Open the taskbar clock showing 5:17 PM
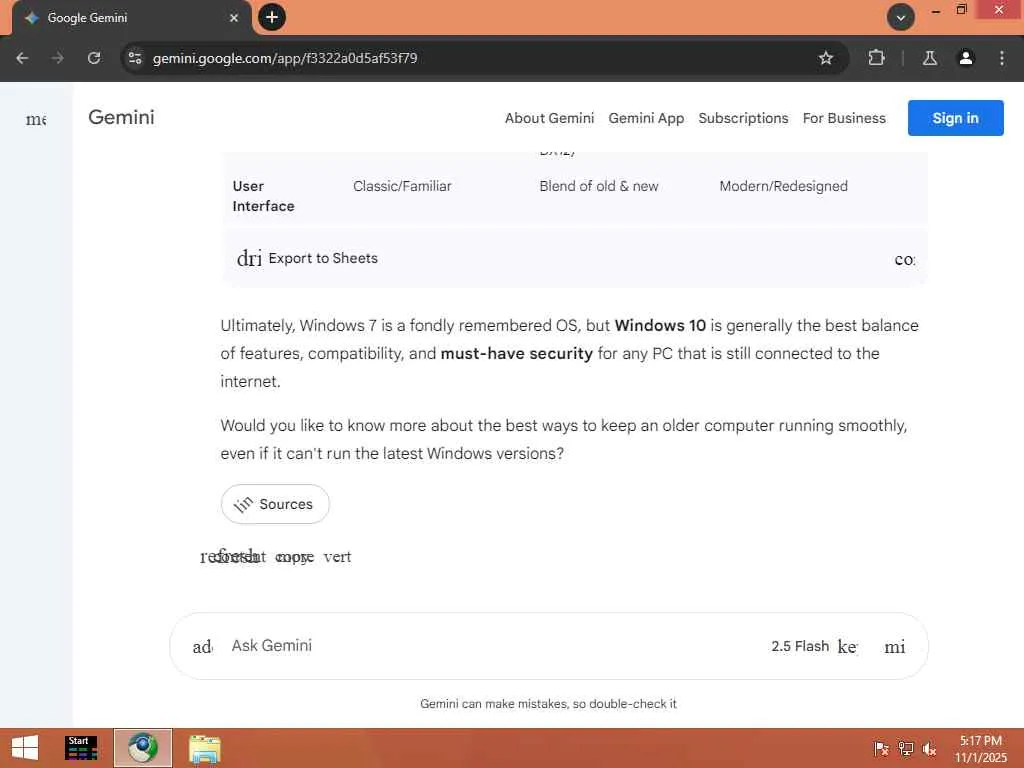 pyautogui.click(x=980, y=749)
